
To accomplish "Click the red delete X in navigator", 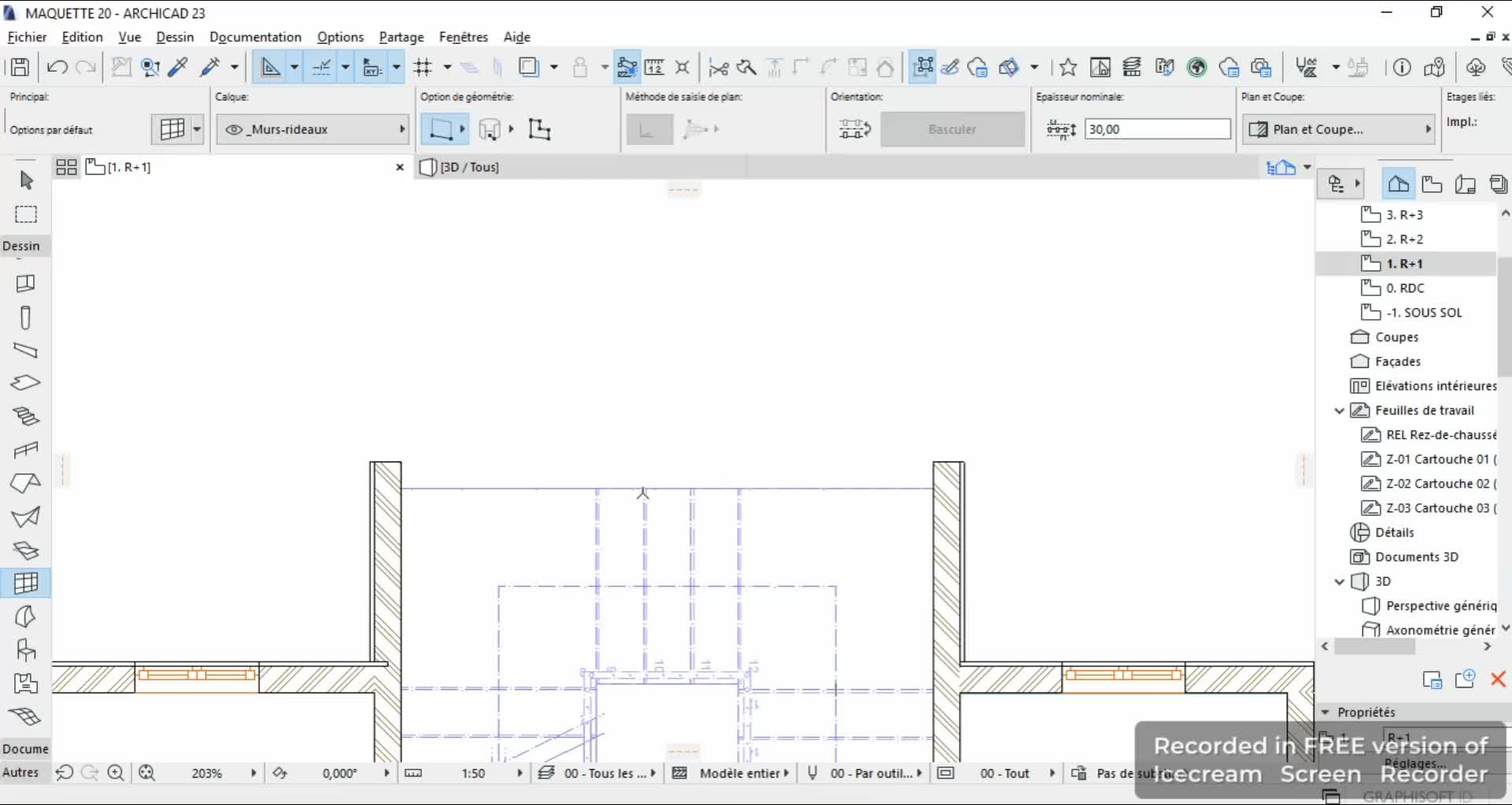I will click(x=1498, y=679).
